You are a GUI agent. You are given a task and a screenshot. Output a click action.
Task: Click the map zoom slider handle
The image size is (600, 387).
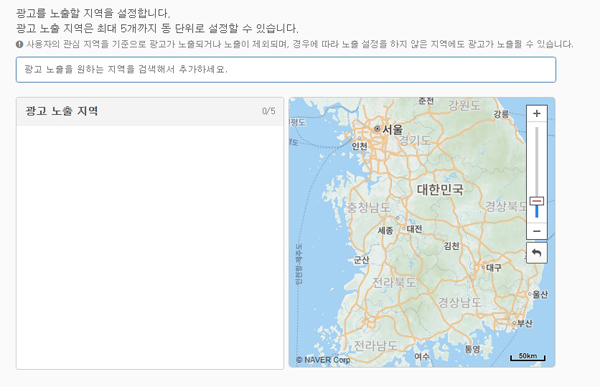click(536, 201)
